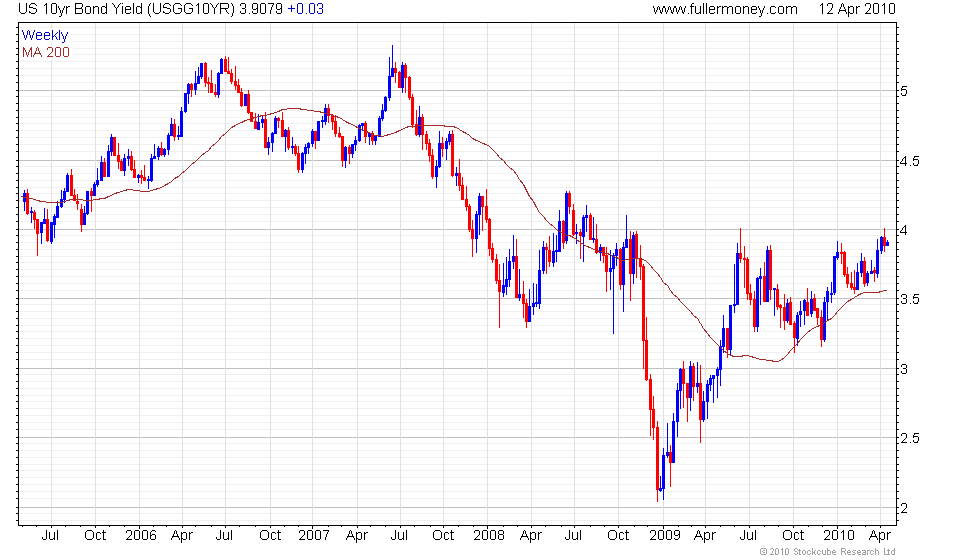Click the 'Apr' label just after 2008
Viewport: 980px width, 560px height.
tap(531, 536)
